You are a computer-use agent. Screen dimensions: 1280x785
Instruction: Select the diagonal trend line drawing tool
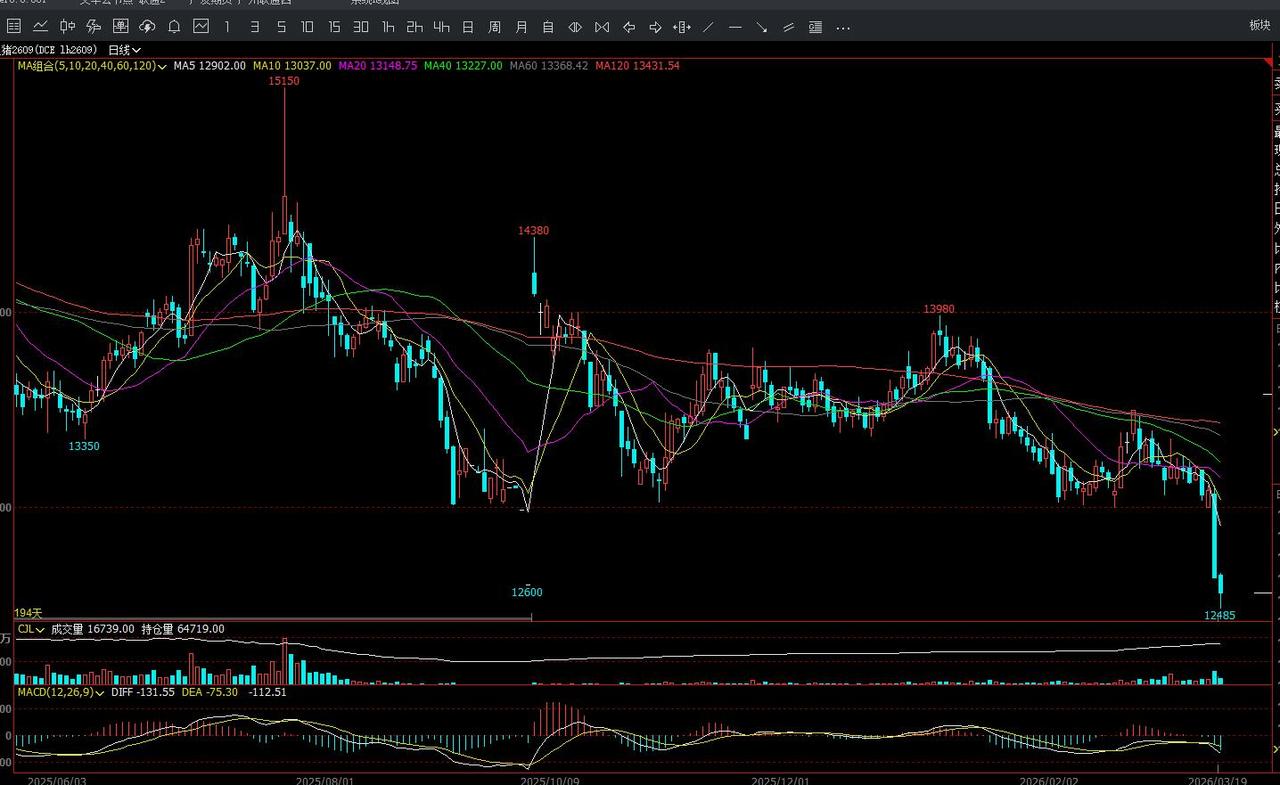click(x=708, y=27)
